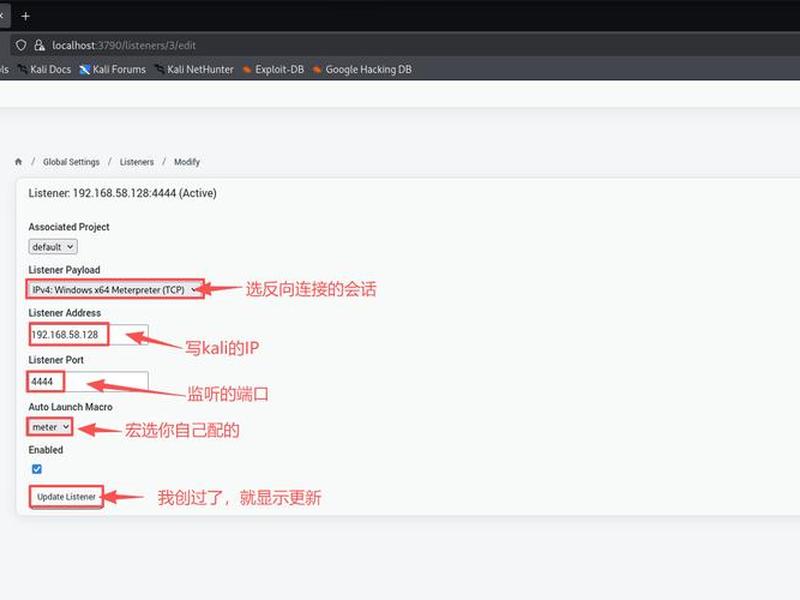The width and height of the screenshot is (800, 600).
Task: Open the Kali Docs bookmark
Action: pyautogui.click(x=44, y=69)
